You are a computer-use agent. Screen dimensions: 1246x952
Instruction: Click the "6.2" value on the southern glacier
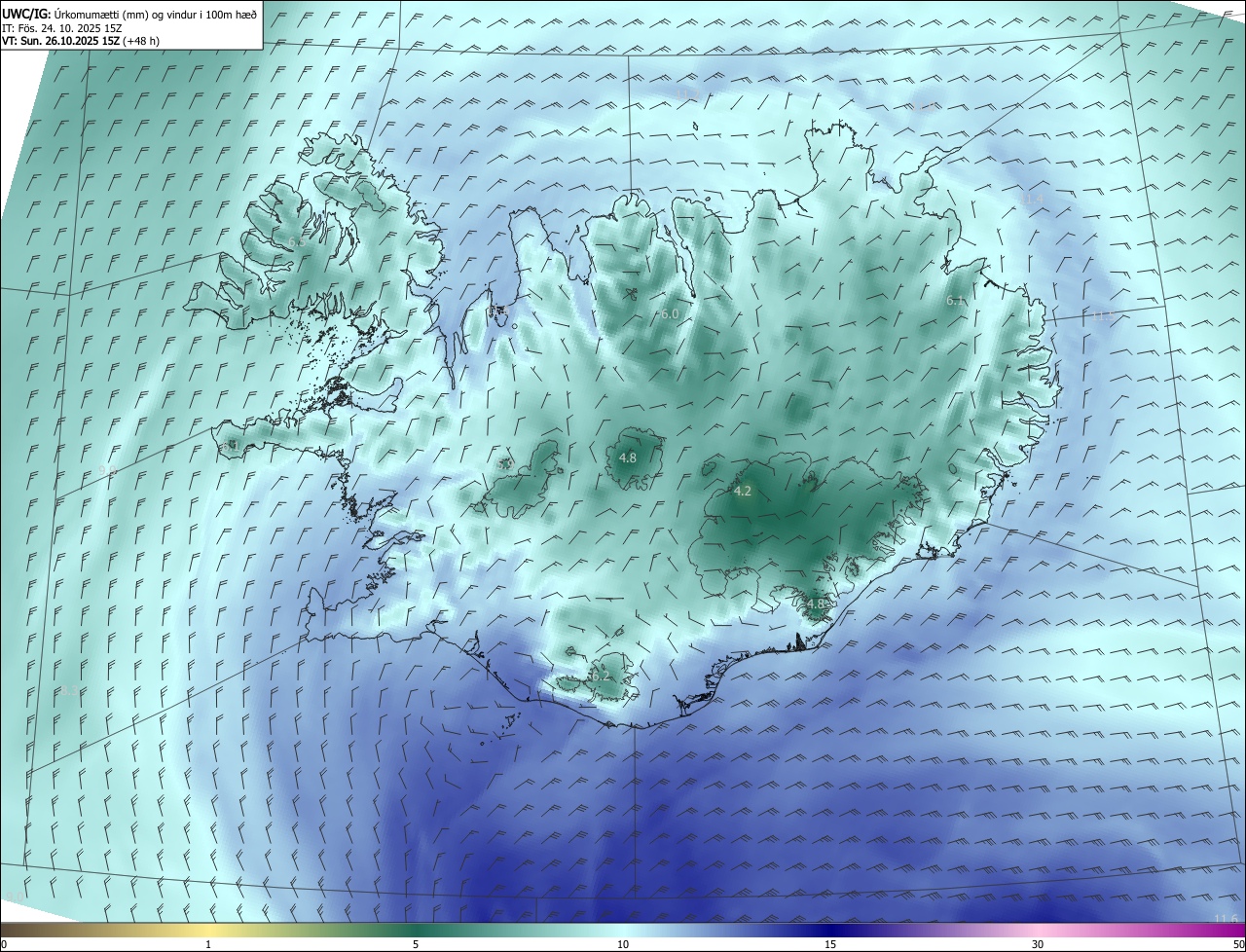(601, 676)
